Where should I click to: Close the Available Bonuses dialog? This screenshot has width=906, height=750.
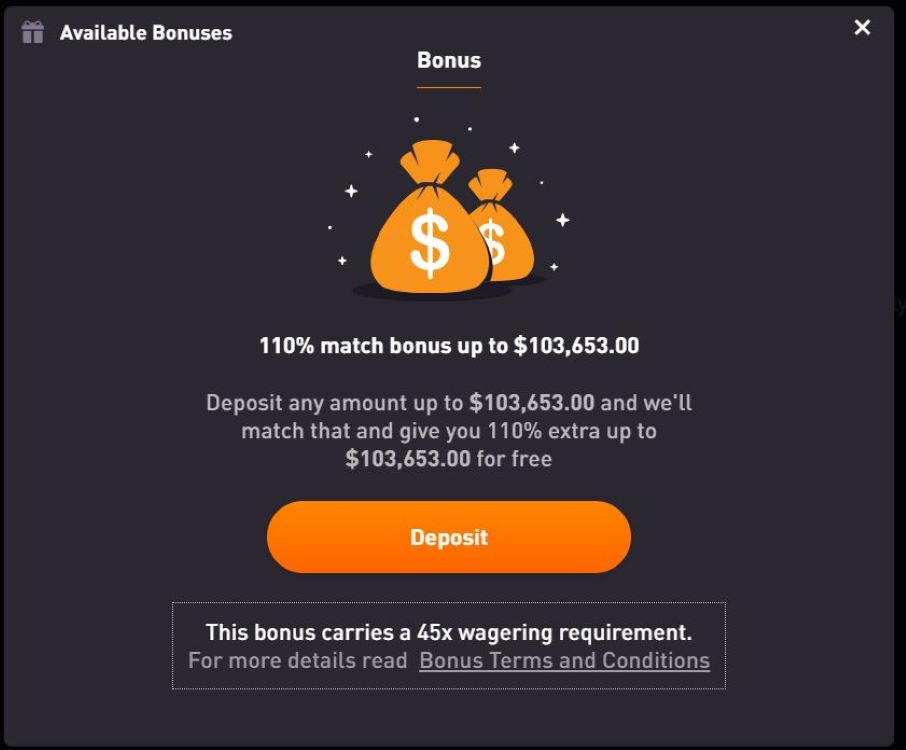(x=862, y=28)
